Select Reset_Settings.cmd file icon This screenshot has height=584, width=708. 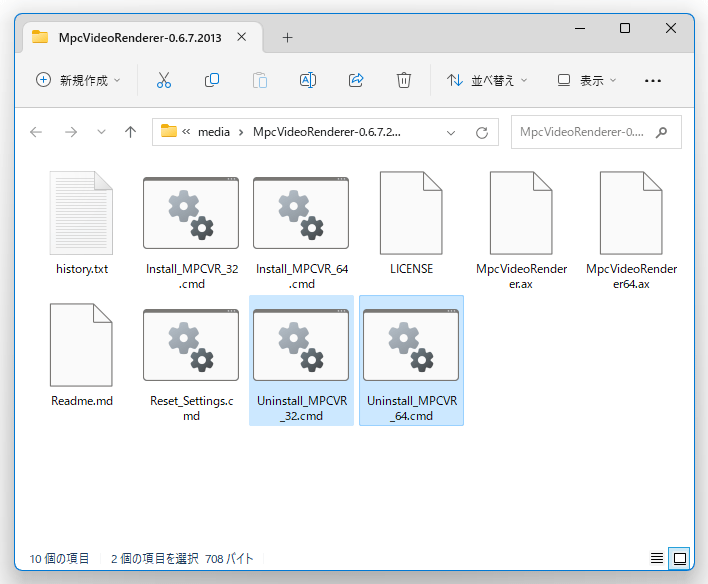pyautogui.click(x=191, y=345)
